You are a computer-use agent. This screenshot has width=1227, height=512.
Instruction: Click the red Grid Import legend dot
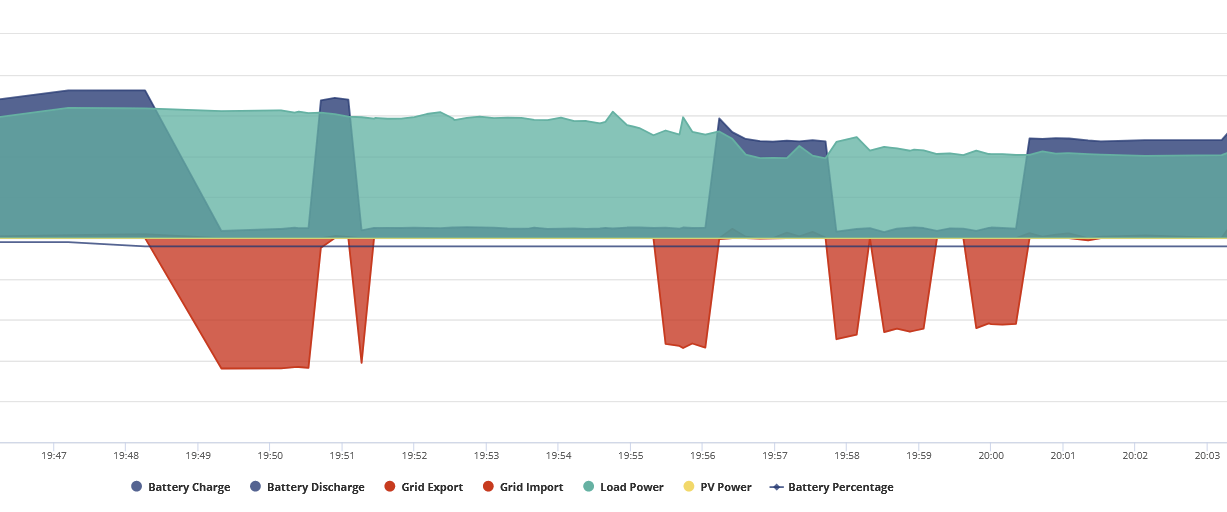[489, 487]
